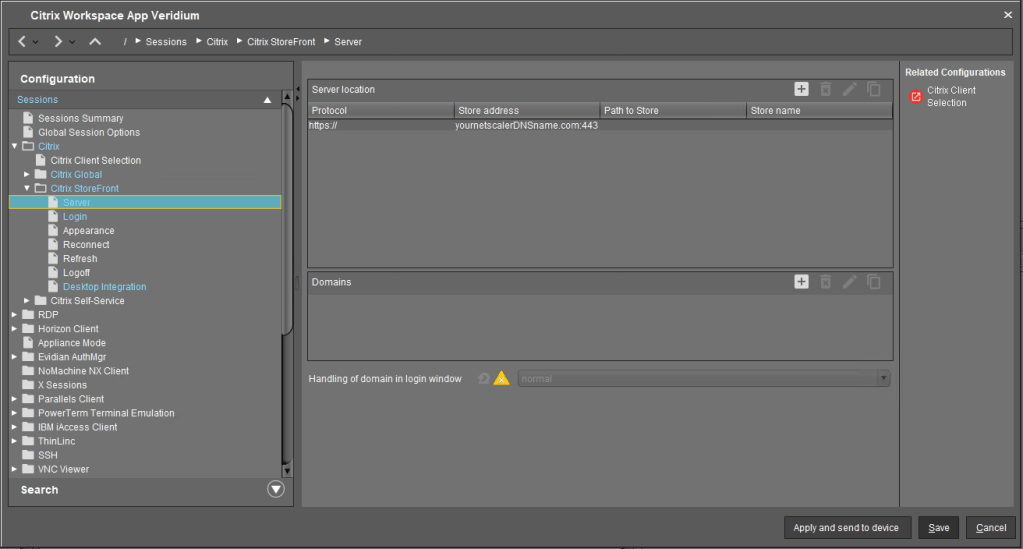Click the add icon in Server location
1023x549 pixels.
[801, 90]
